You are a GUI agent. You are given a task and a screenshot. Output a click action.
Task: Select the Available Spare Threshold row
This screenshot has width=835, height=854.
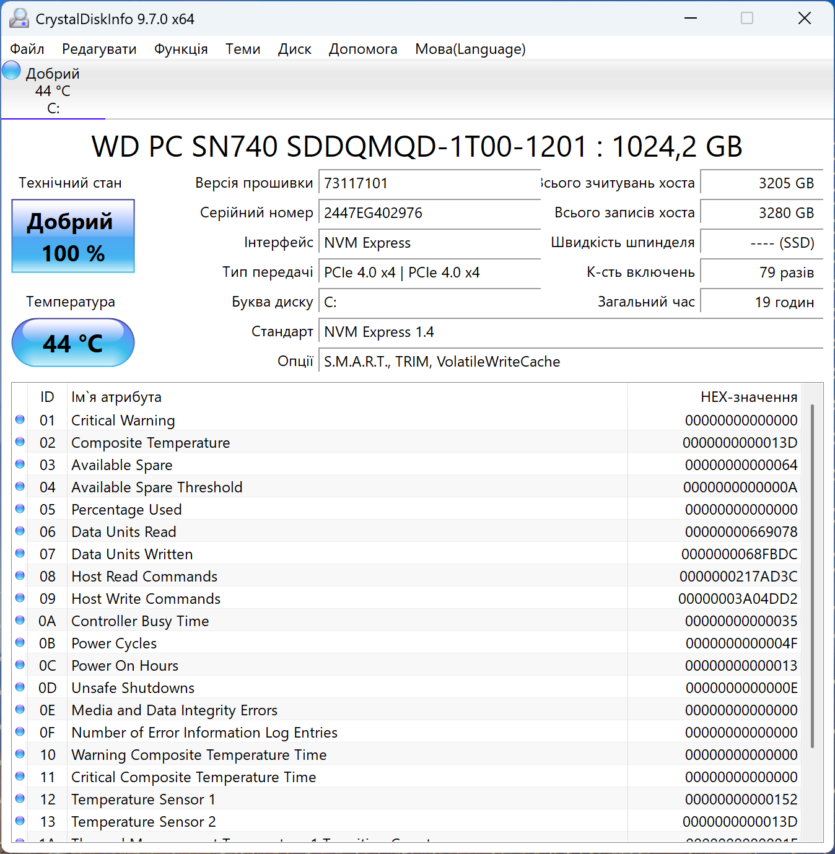click(x=406, y=487)
